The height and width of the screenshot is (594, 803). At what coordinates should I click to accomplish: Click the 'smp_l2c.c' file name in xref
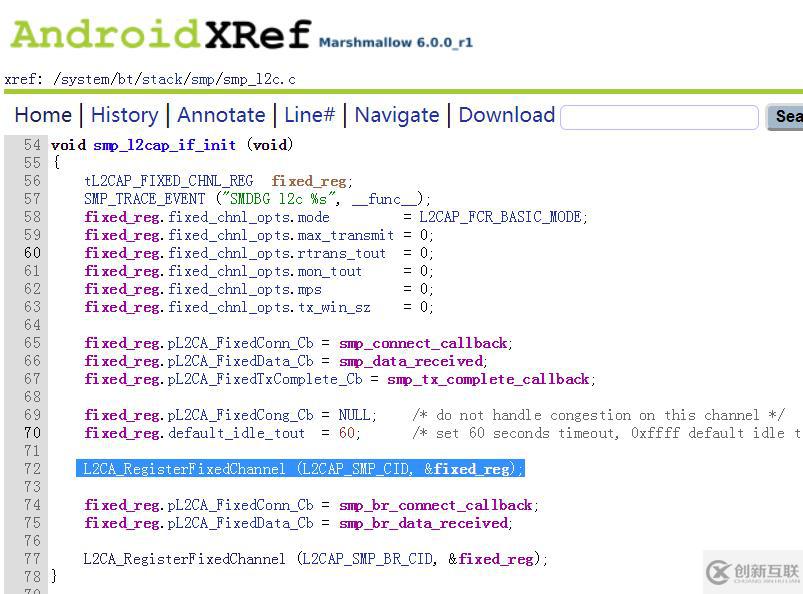point(259,79)
